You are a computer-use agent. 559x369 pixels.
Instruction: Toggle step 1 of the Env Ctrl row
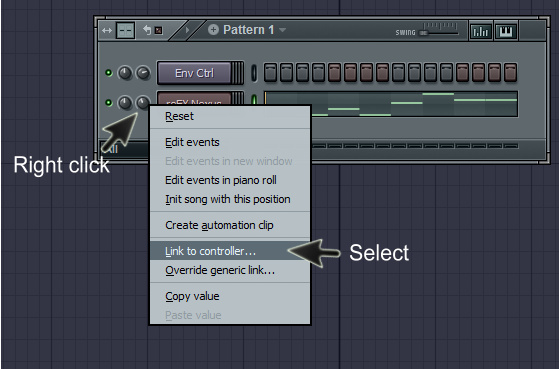coord(271,72)
